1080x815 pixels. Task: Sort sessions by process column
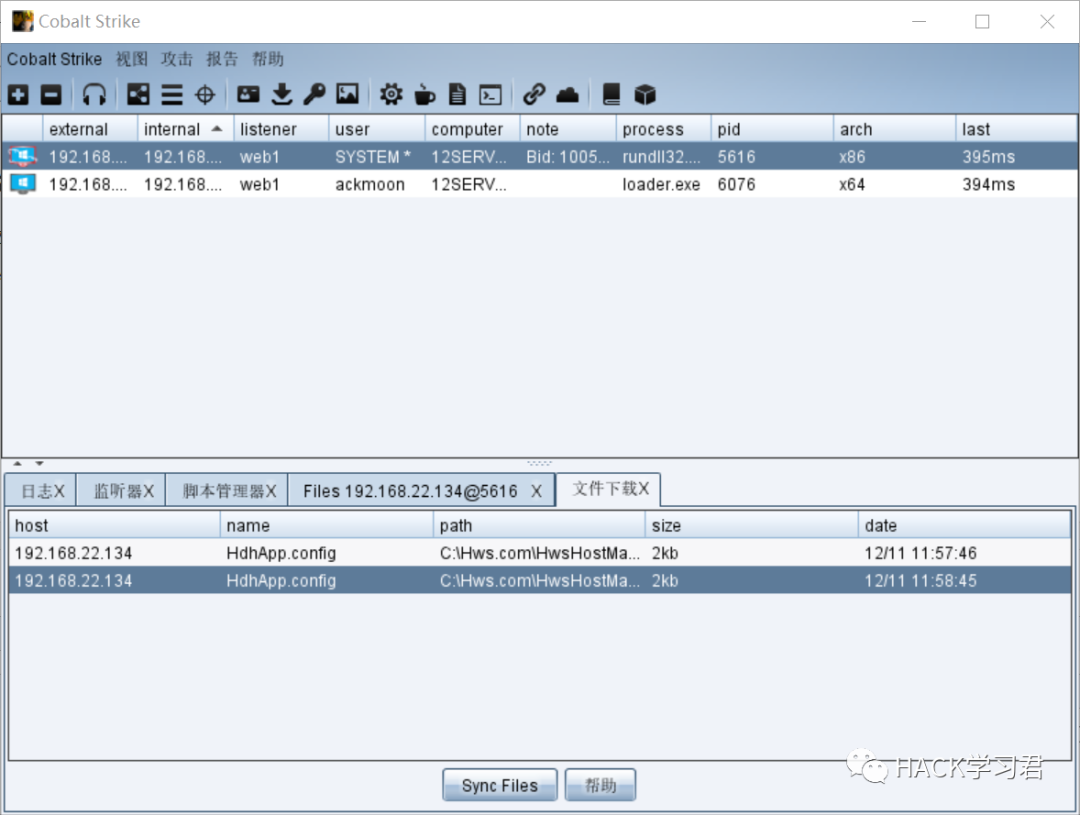coord(663,129)
